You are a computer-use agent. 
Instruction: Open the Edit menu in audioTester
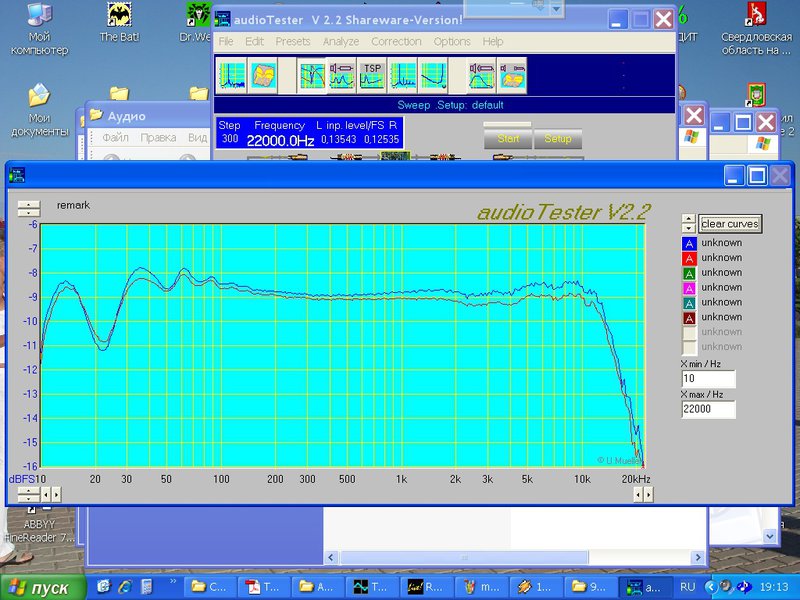pyautogui.click(x=255, y=41)
